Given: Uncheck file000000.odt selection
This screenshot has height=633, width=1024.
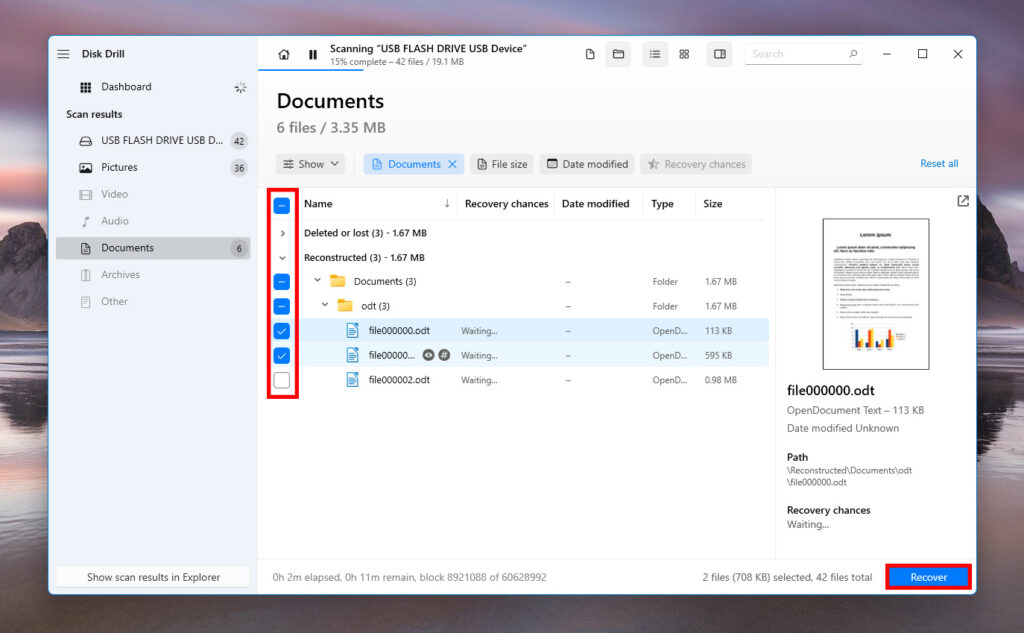Looking at the screenshot, I should [281, 330].
